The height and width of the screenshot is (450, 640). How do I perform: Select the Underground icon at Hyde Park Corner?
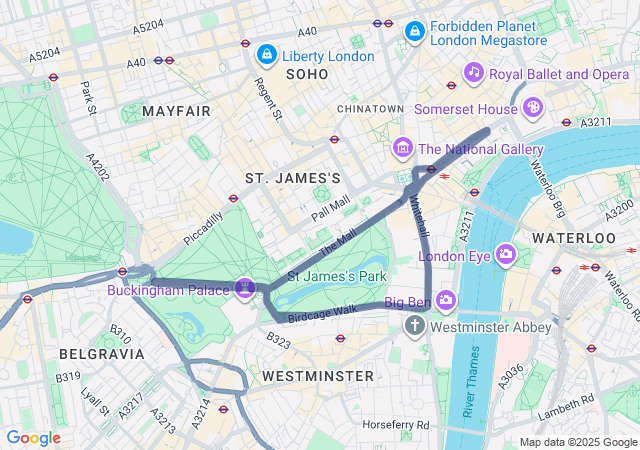pos(122,272)
